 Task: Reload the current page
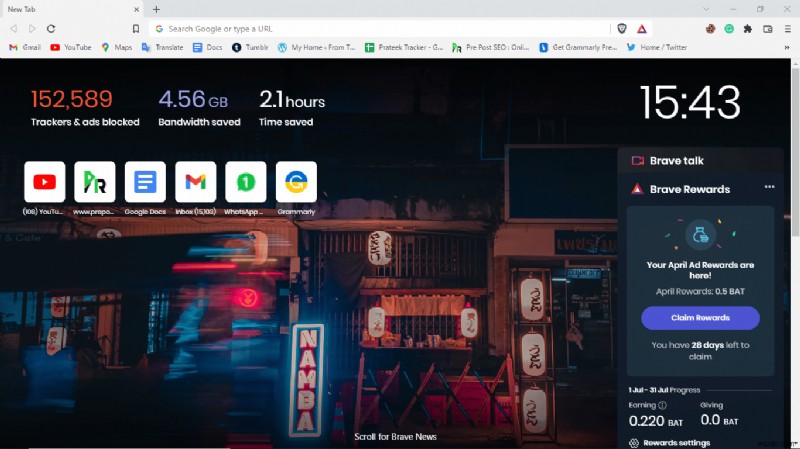[51, 29]
